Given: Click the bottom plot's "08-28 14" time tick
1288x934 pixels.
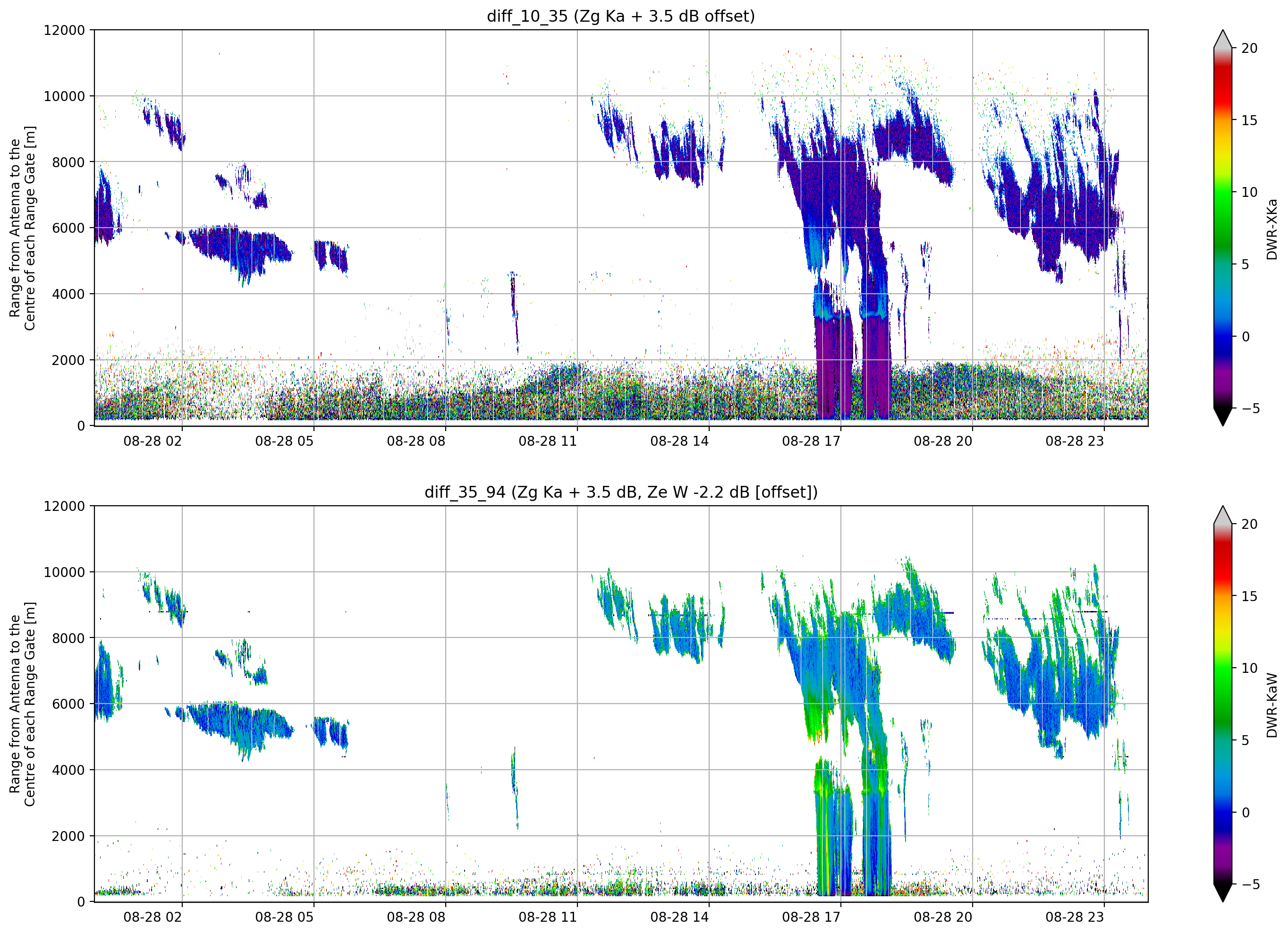Looking at the screenshot, I should click(679, 917).
